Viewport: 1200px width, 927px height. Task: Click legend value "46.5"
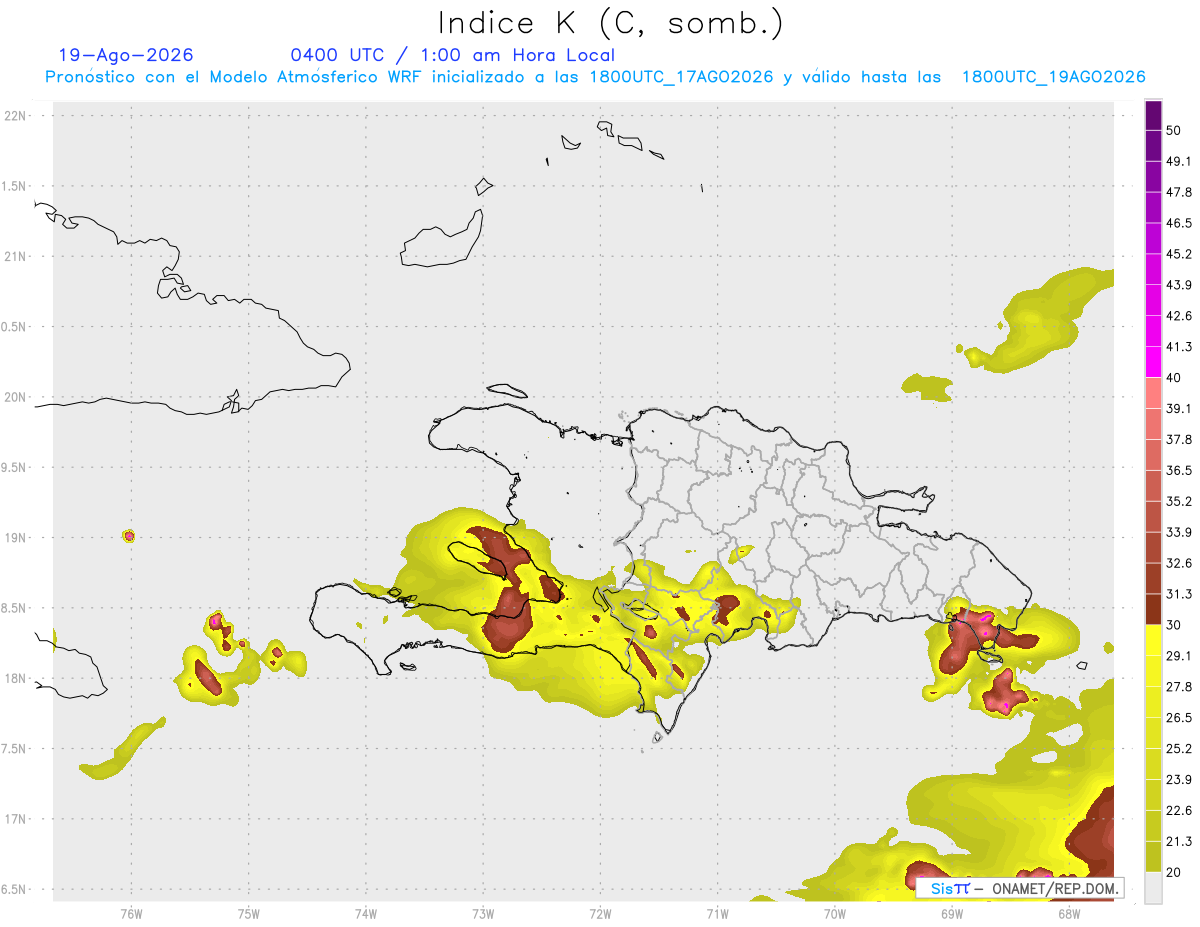1178,223
